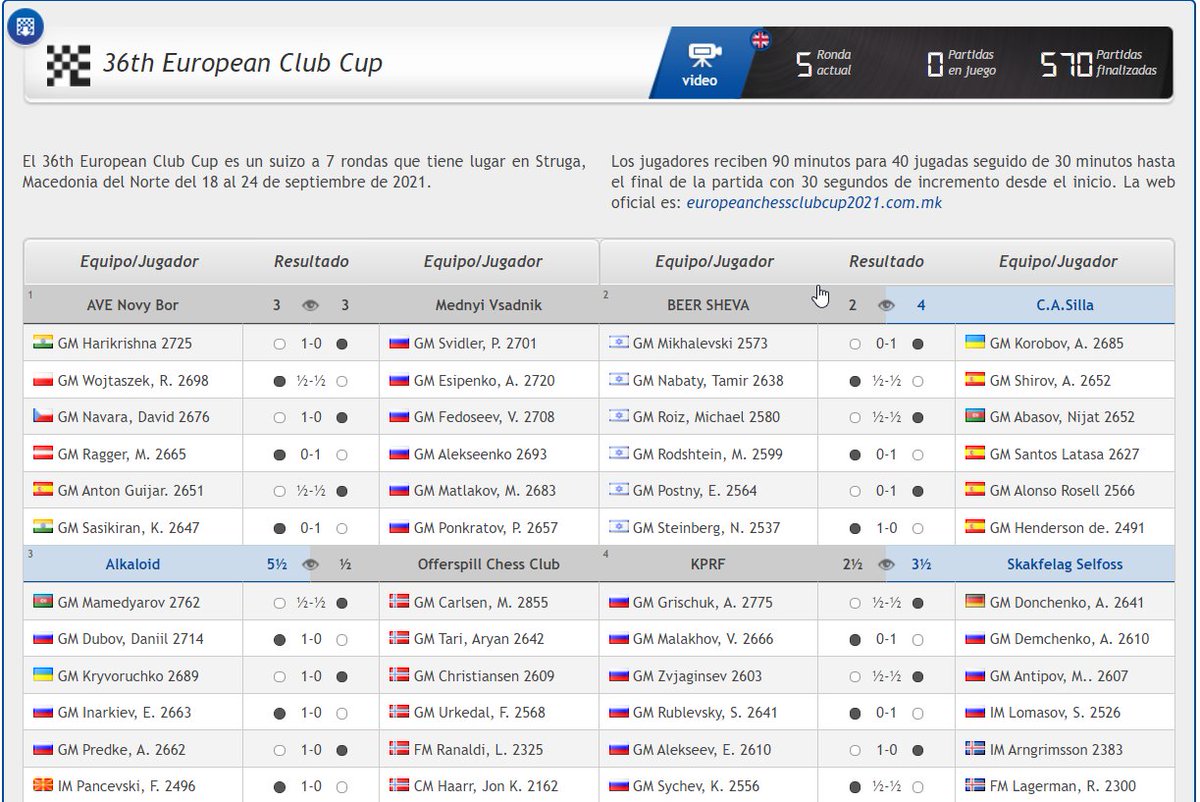Open the Mikhalevski vs Korobov 0-1 result
Image resolution: width=1200 pixels, height=802 pixels.
(x=886, y=343)
